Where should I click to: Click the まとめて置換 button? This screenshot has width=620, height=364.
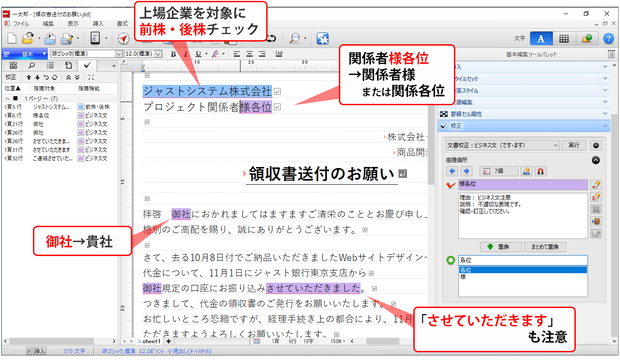pyautogui.click(x=545, y=247)
